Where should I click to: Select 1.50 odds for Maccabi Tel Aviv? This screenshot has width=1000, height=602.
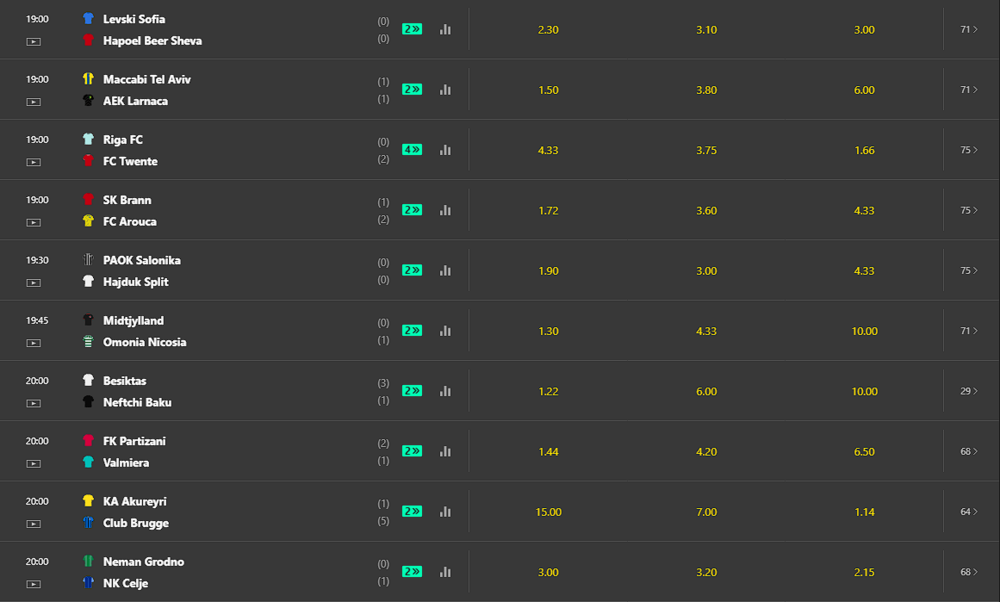click(x=548, y=90)
